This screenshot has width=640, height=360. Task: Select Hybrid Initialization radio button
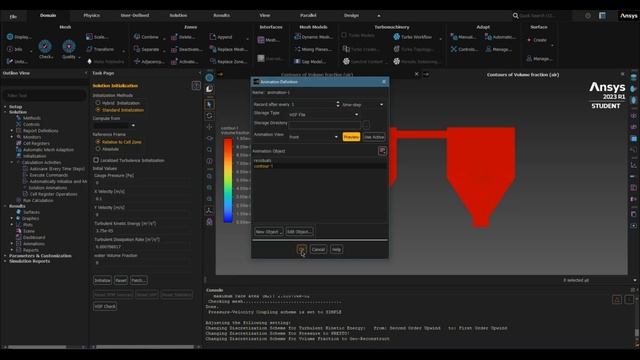pyautogui.click(x=98, y=103)
